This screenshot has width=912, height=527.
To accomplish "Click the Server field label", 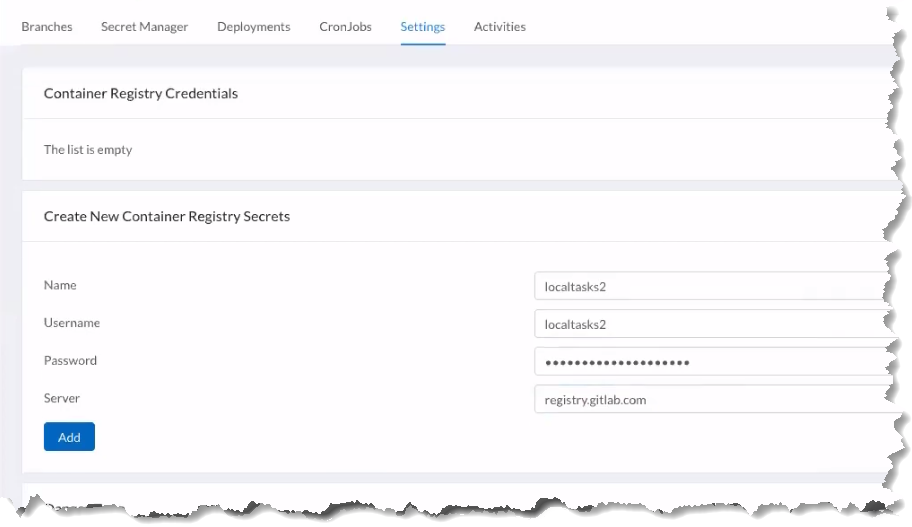I will [61, 398].
